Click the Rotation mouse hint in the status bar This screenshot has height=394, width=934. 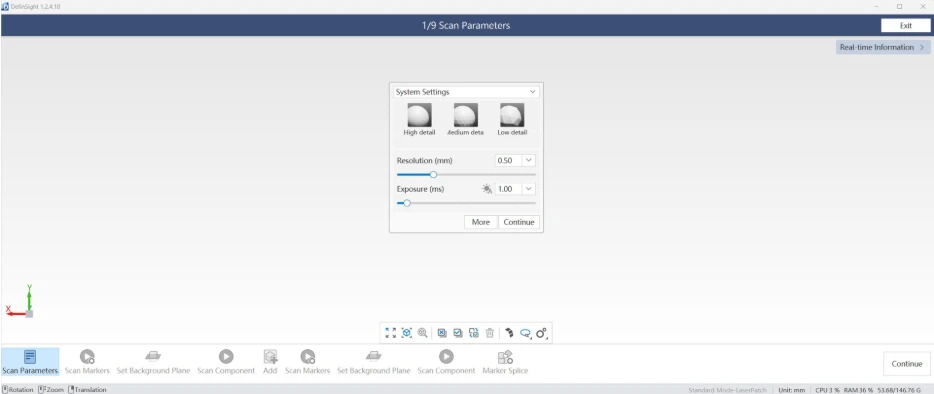[17, 390]
